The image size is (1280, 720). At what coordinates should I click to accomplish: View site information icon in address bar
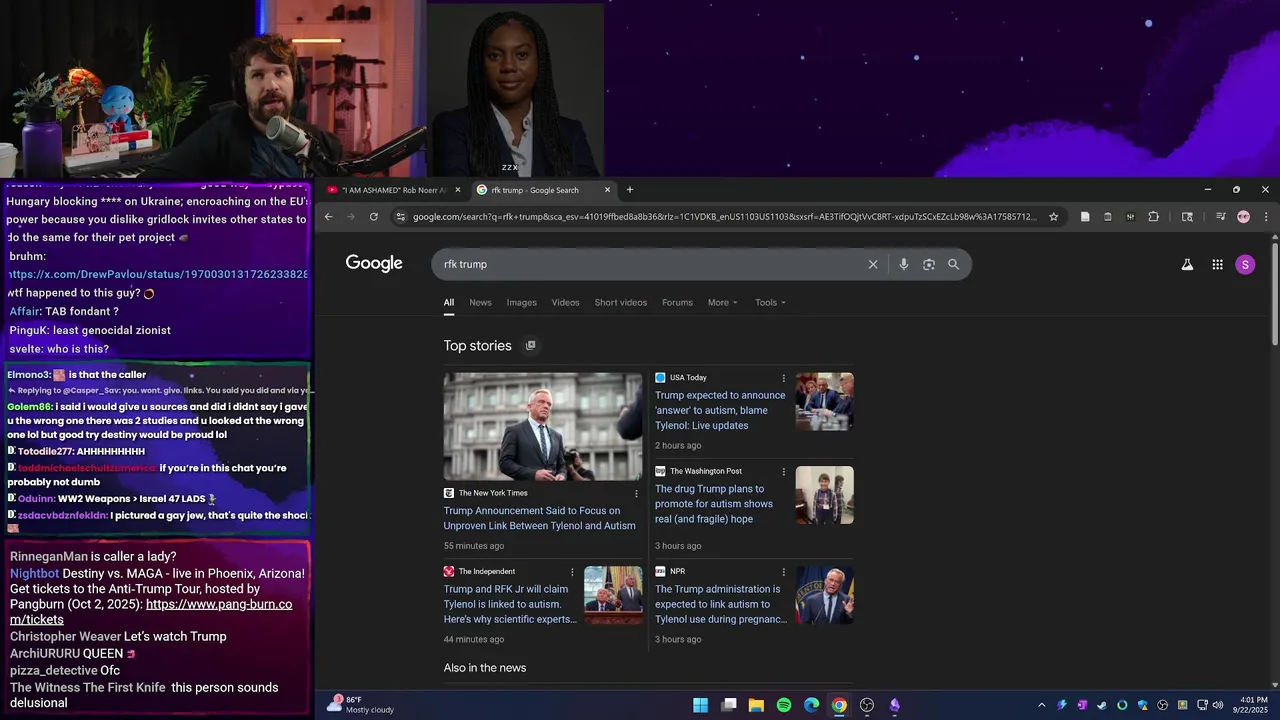400,217
